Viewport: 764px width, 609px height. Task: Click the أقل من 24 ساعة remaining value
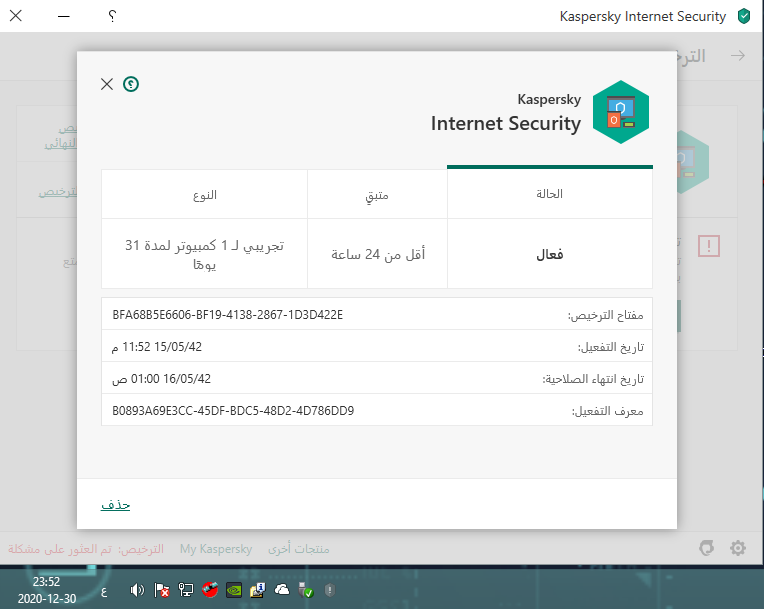(x=378, y=254)
